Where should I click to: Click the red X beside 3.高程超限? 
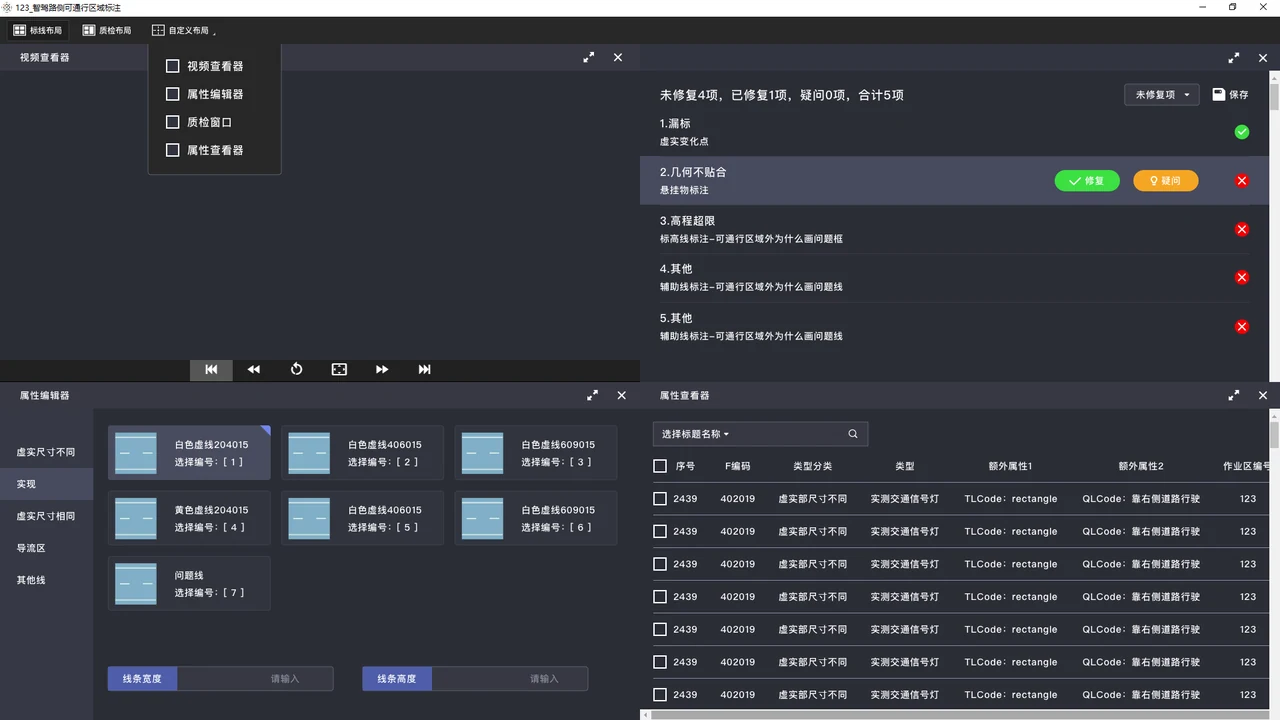coord(1242,230)
